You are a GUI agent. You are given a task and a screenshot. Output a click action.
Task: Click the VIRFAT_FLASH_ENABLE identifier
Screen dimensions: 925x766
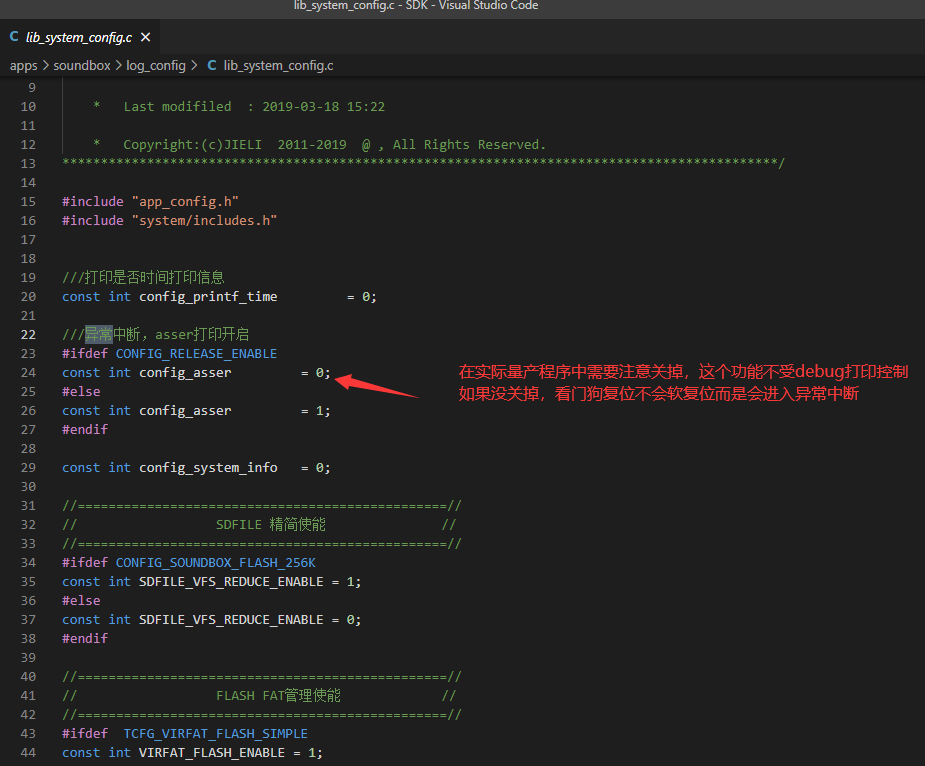click(x=212, y=753)
